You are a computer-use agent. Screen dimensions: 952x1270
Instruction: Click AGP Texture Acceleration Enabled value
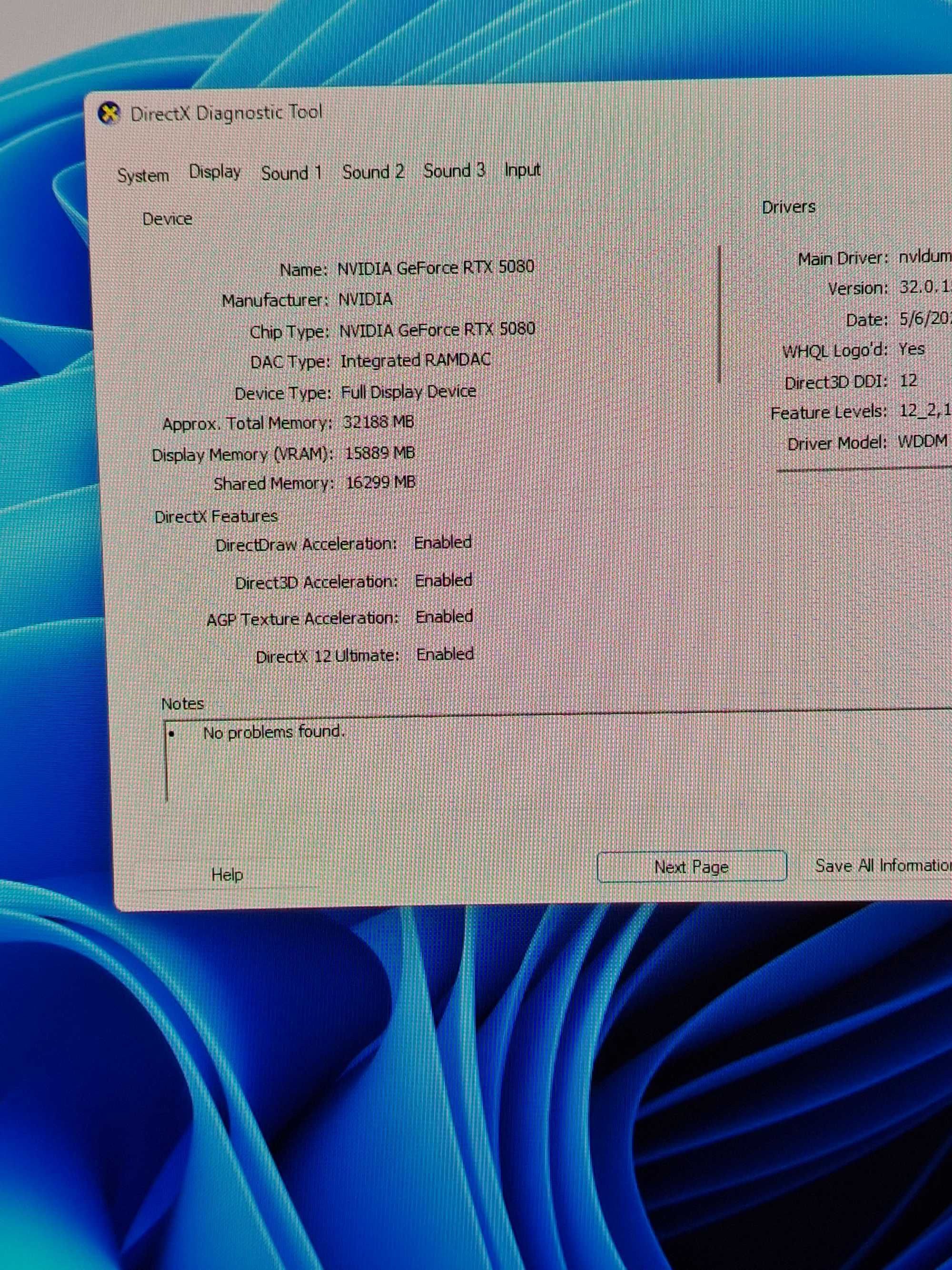tap(444, 617)
